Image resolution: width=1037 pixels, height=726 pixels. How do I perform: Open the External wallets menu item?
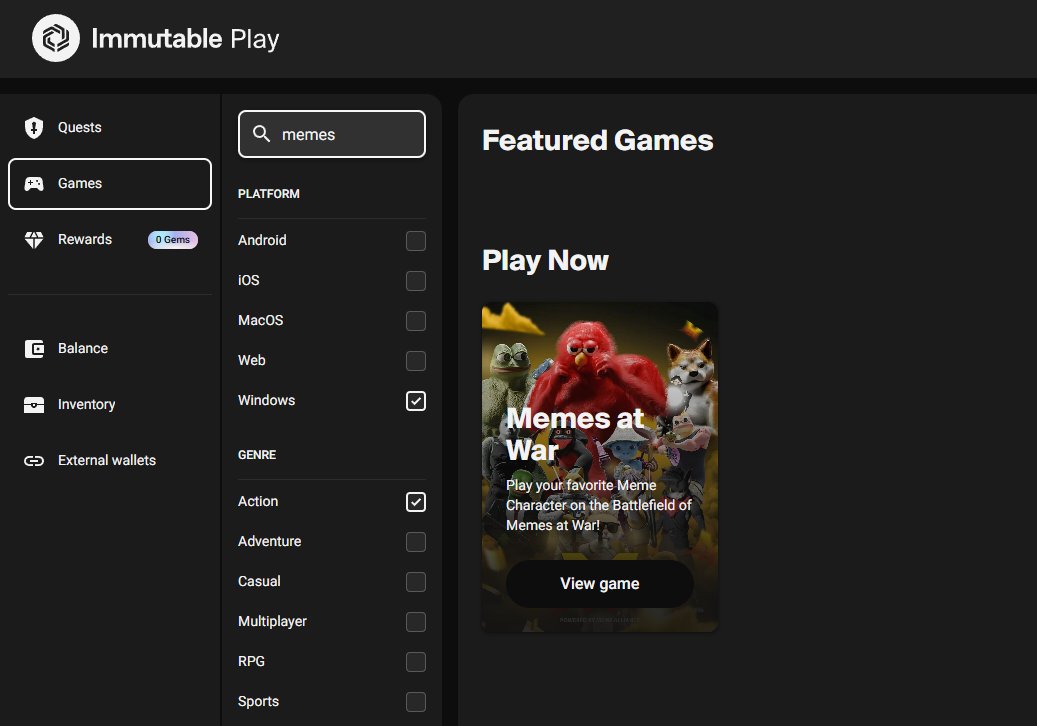click(x=110, y=461)
